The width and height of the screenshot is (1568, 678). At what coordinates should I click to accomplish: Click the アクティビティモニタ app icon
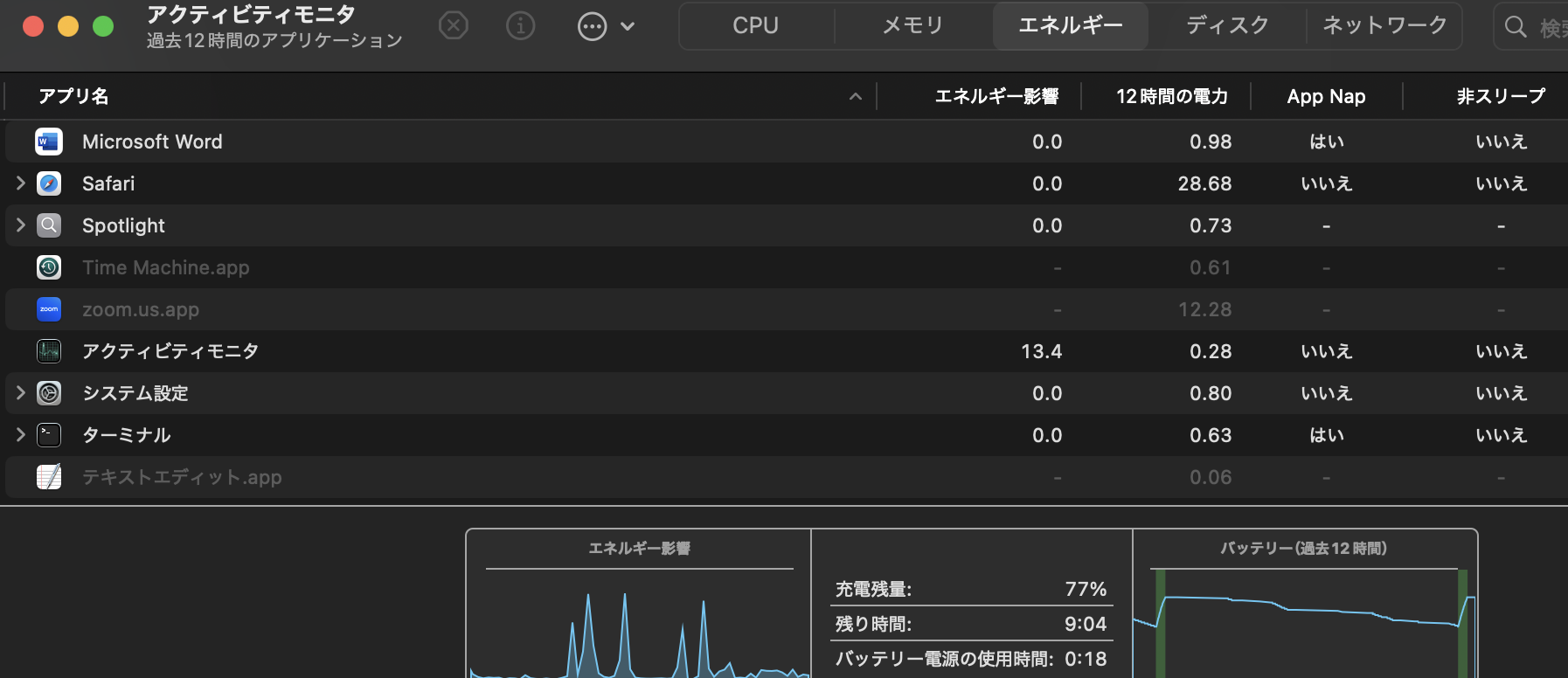tap(49, 351)
